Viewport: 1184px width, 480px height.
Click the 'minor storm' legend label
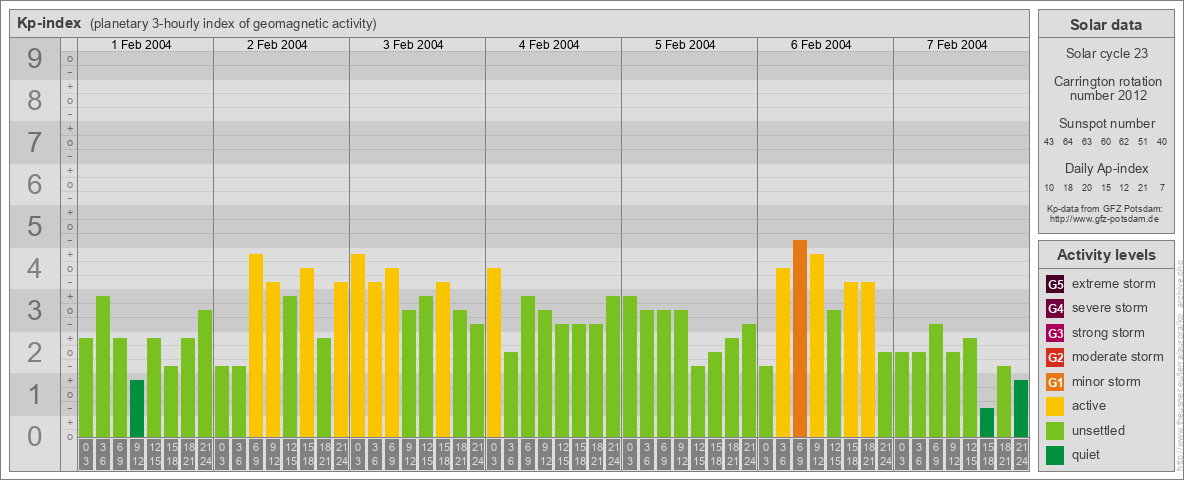[1106, 382]
